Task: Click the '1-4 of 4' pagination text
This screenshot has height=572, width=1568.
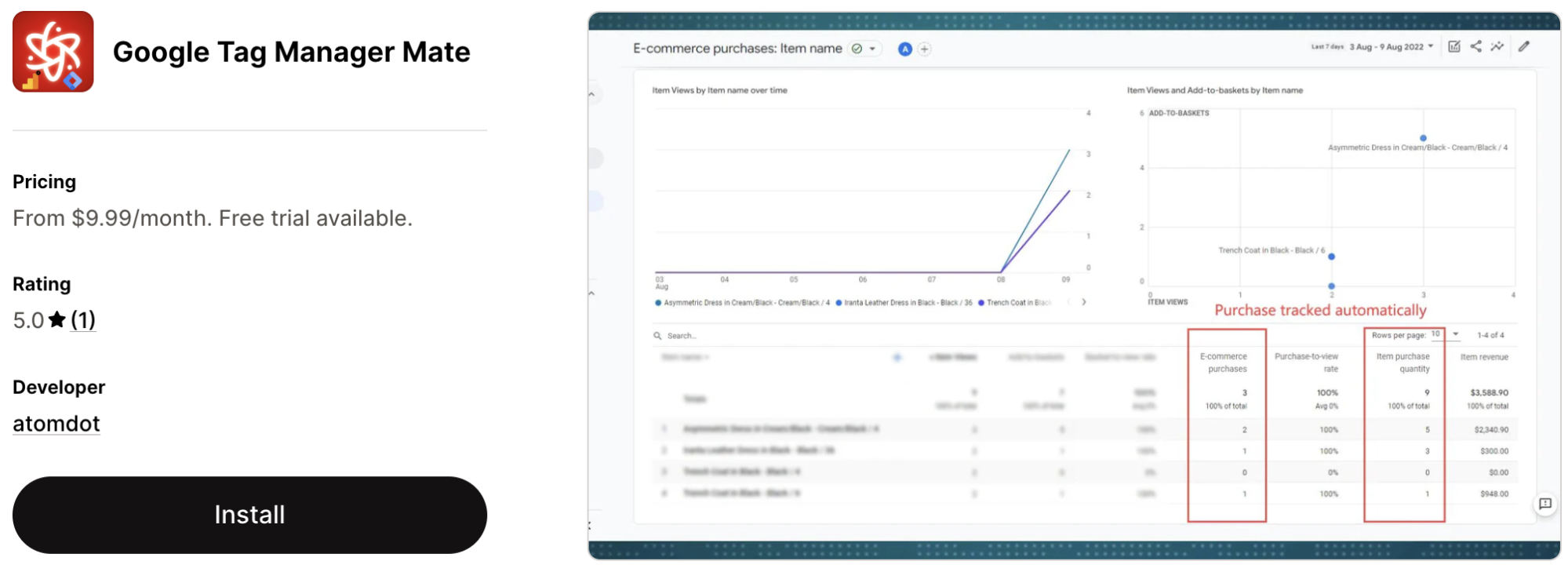Action: (x=1490, y=335)
